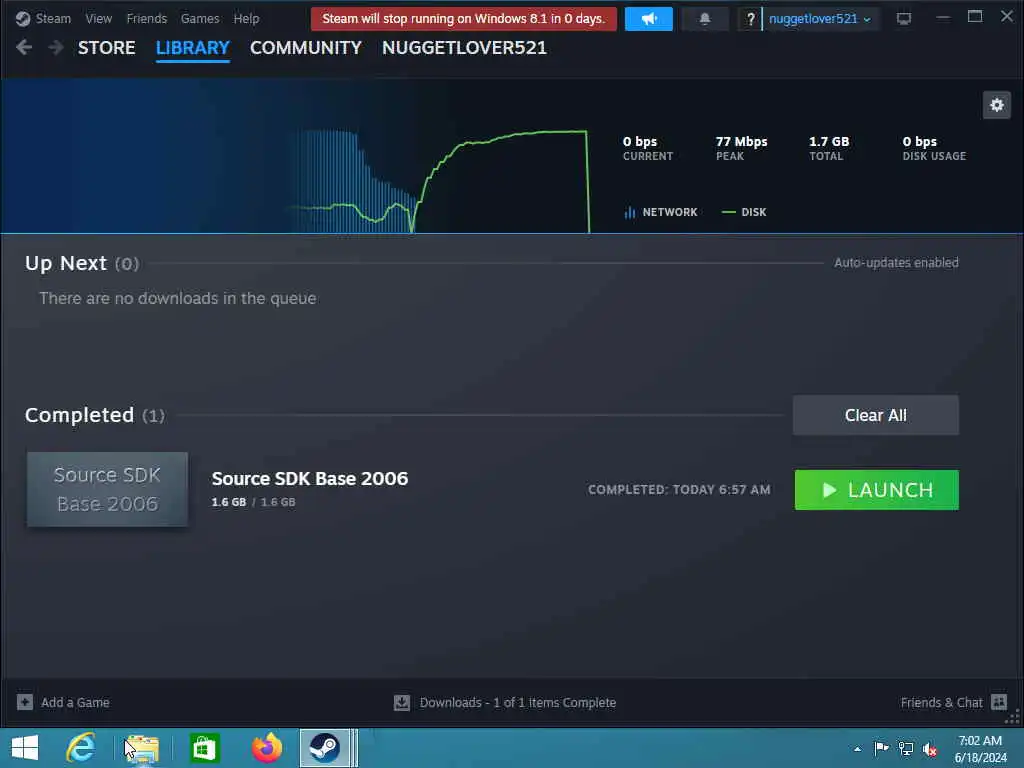Click the download activity graph

coord(440,181)
